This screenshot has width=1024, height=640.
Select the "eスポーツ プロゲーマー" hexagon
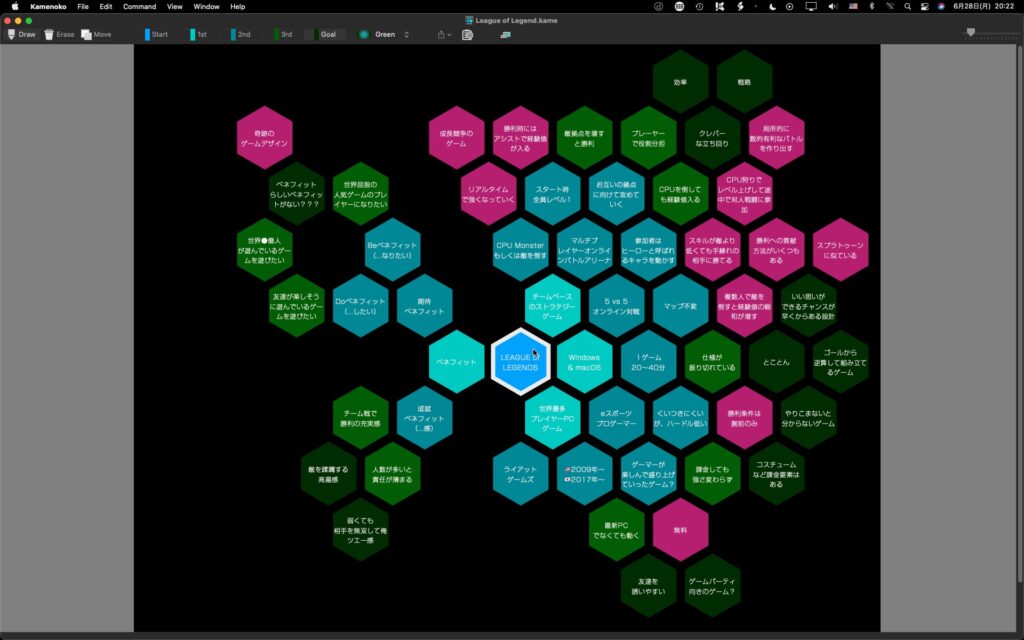616,418
